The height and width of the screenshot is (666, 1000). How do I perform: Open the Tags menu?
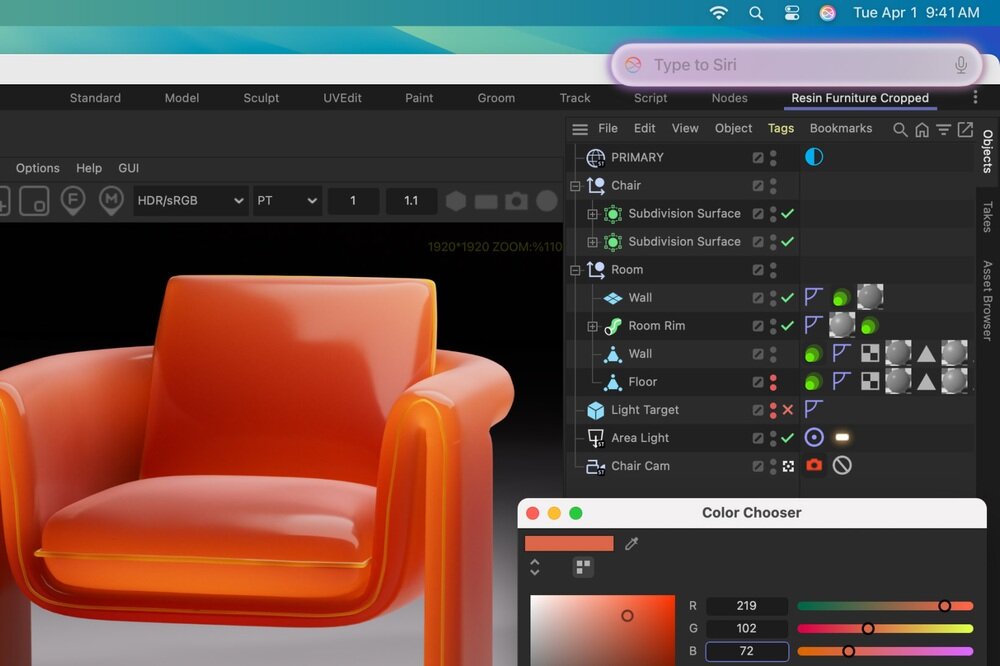coord(781,128)
